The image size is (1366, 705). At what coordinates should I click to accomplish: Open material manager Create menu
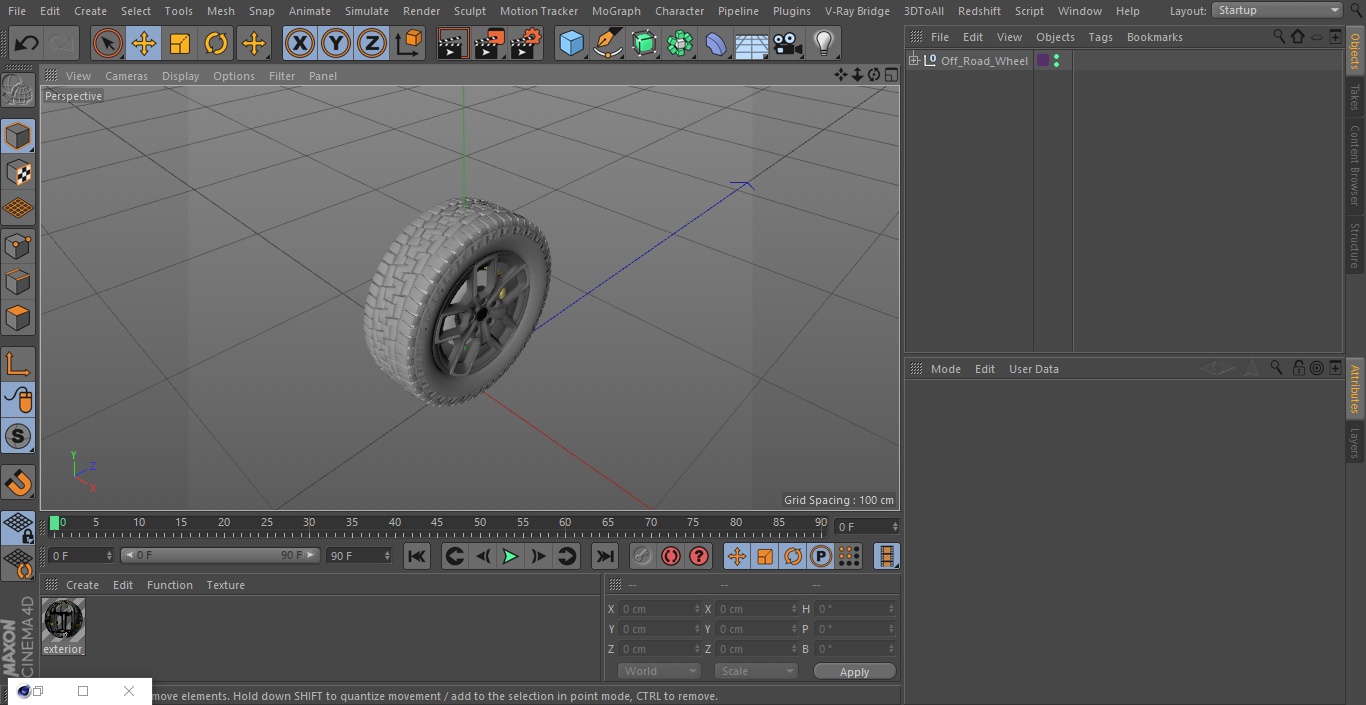tap(82, 585)
